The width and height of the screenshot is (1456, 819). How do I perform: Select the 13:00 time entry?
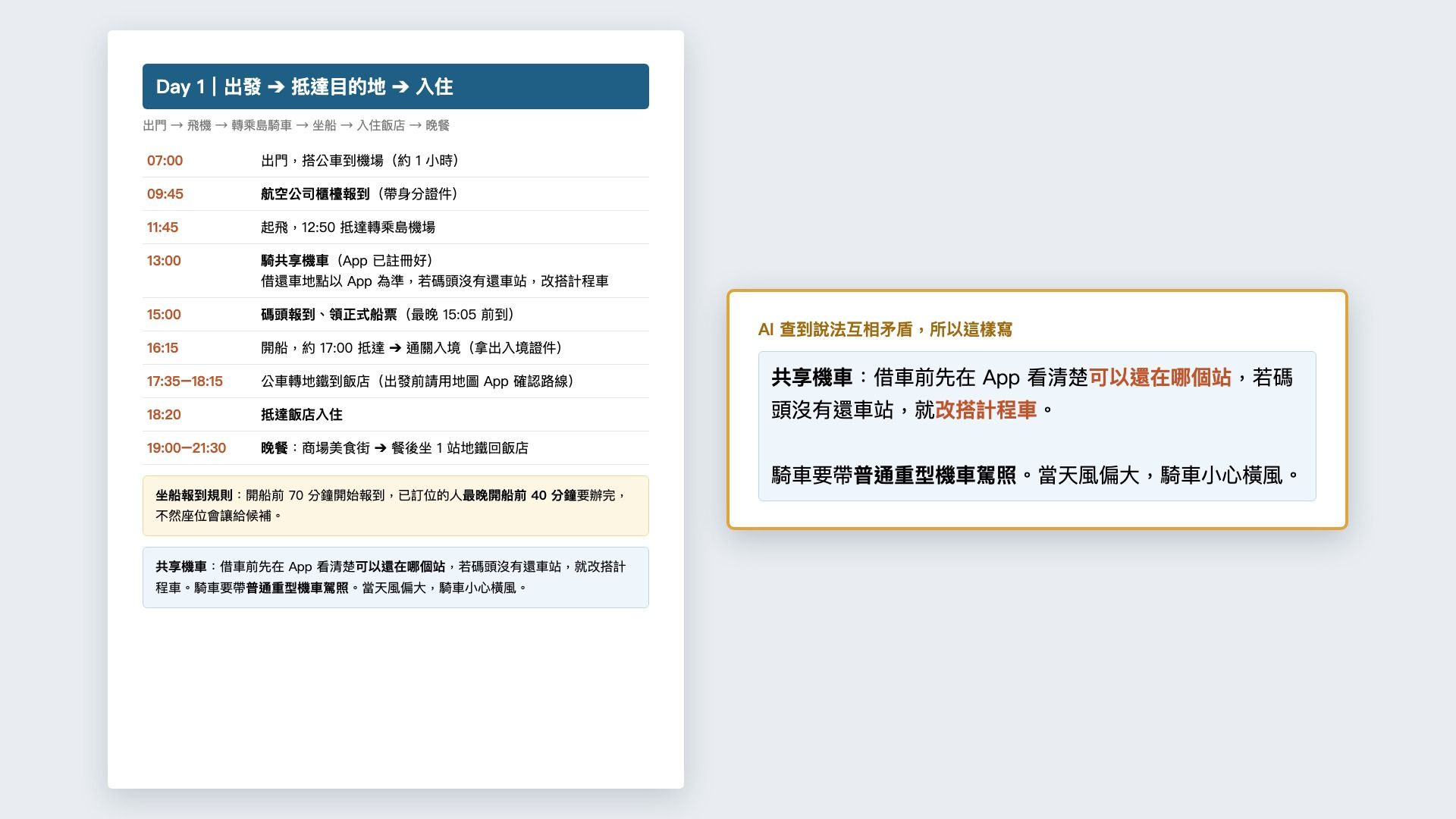pyautogui.click(x=164, y=261)
